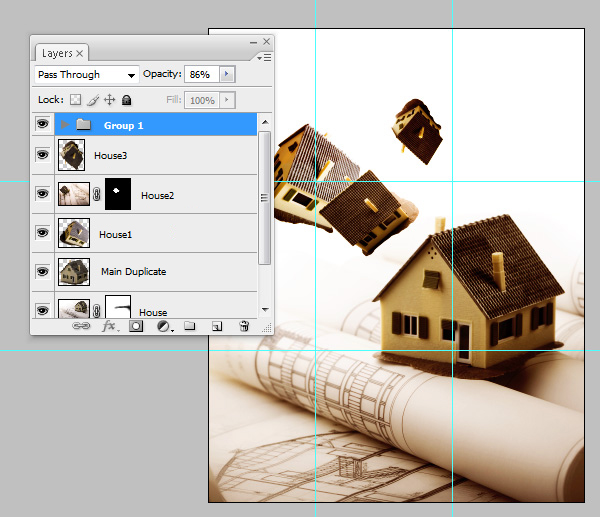
Task: Open the Opacity slider arrow
Action: pos(227,74)
